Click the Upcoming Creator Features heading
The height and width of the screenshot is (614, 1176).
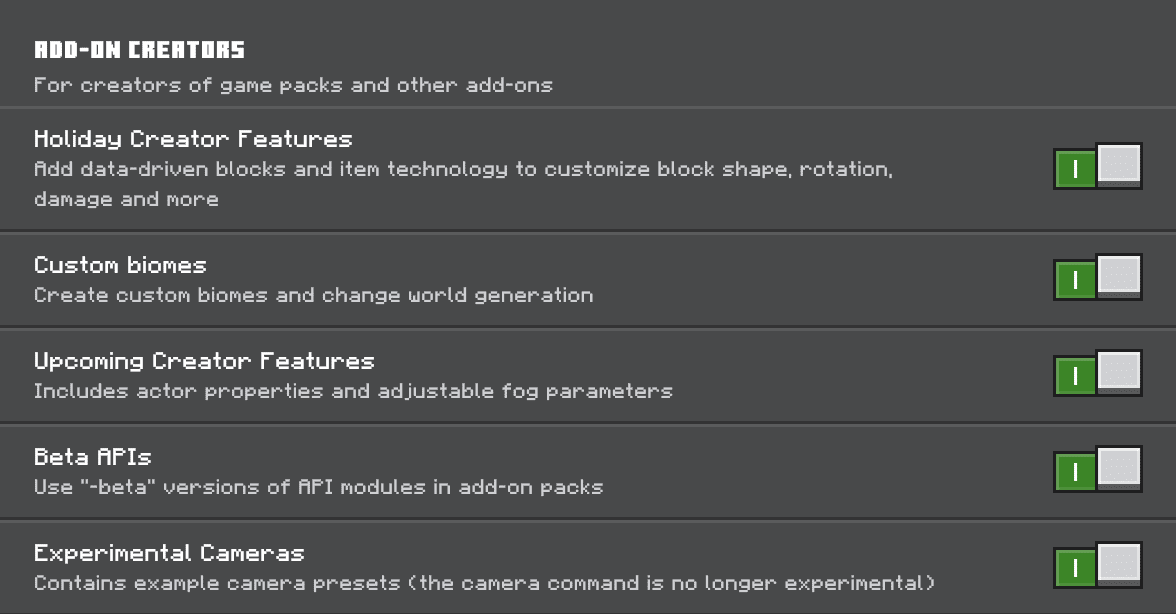tap(204, 361)
